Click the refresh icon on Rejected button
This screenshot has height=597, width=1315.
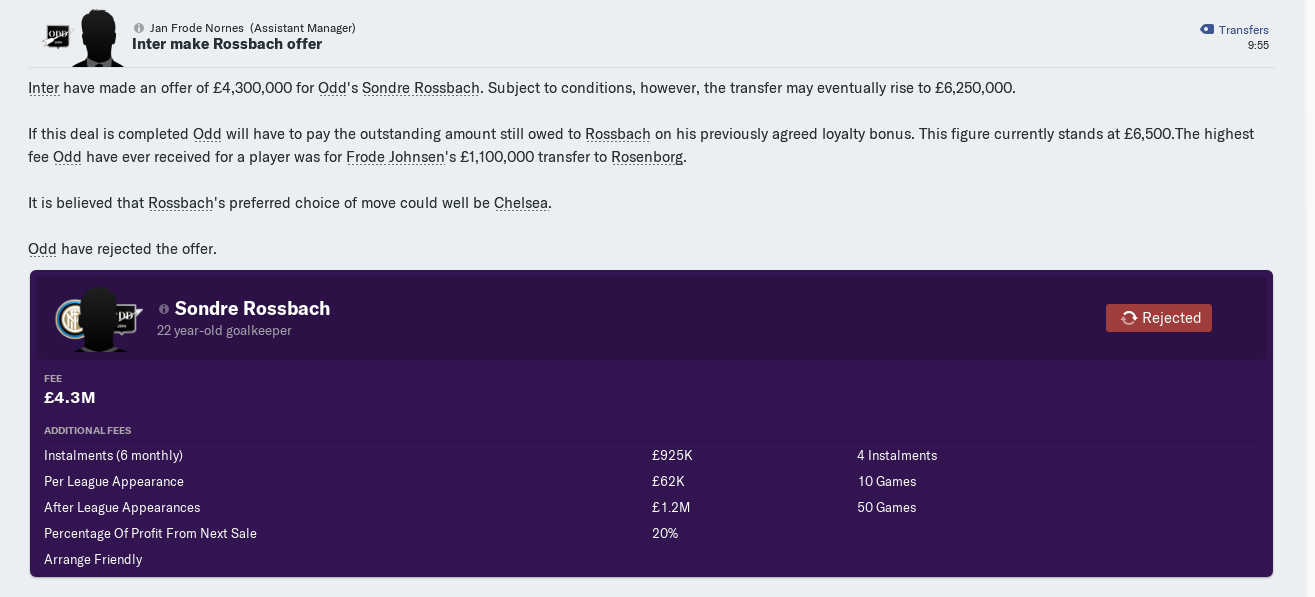[1129, 318]
